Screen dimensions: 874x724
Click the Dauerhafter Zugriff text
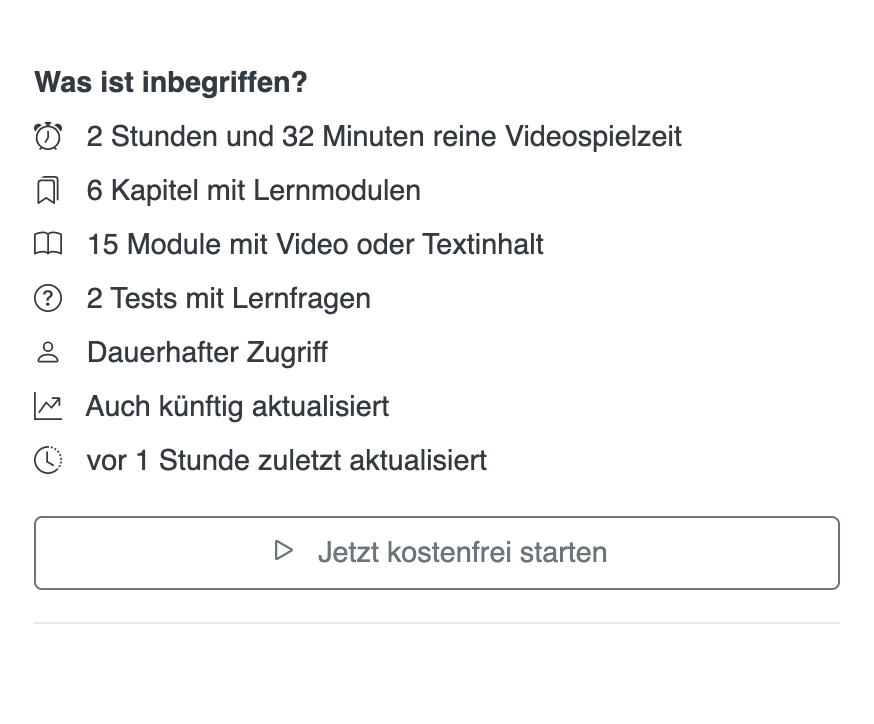[x=207, y=353]
